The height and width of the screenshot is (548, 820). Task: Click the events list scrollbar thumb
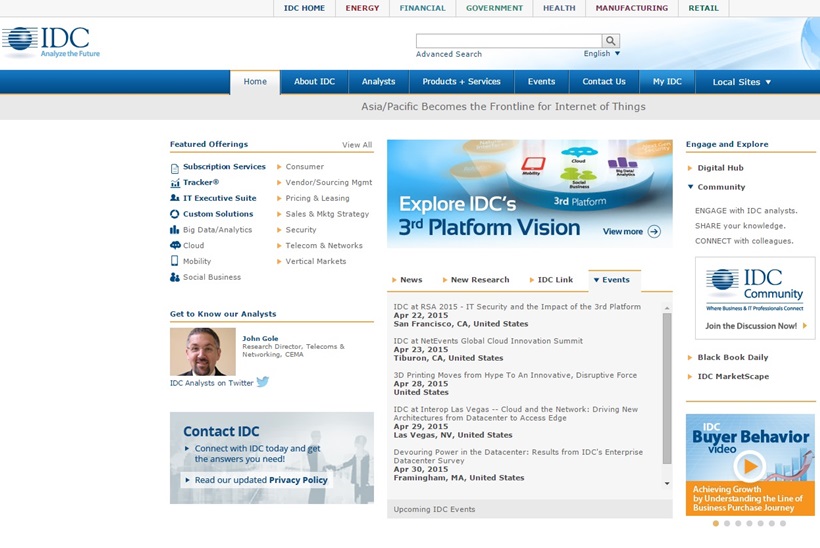tap(667, 388)
